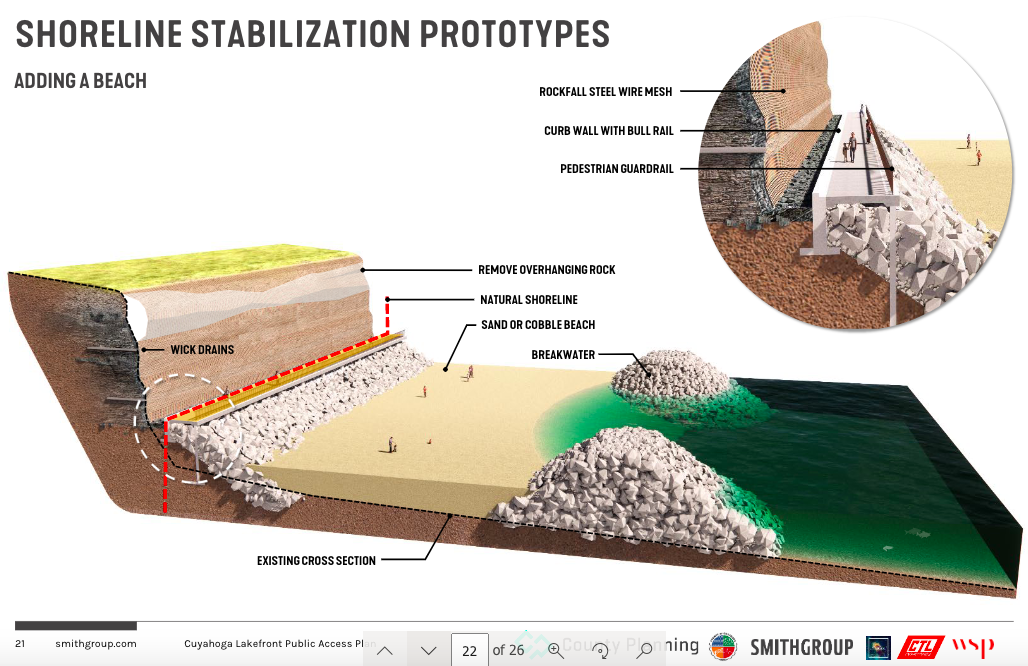Click the 'Rockfall Steel Wire Mesh' label
This screenshot has height=666, width=1028.
605,92
